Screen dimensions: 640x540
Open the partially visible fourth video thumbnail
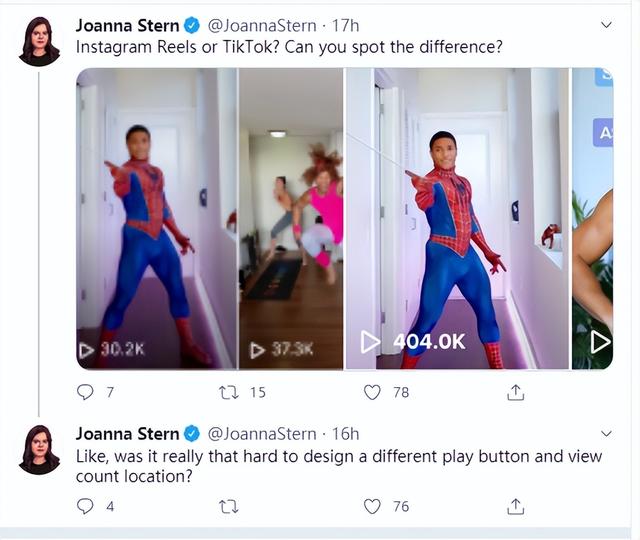pos(592,218)
